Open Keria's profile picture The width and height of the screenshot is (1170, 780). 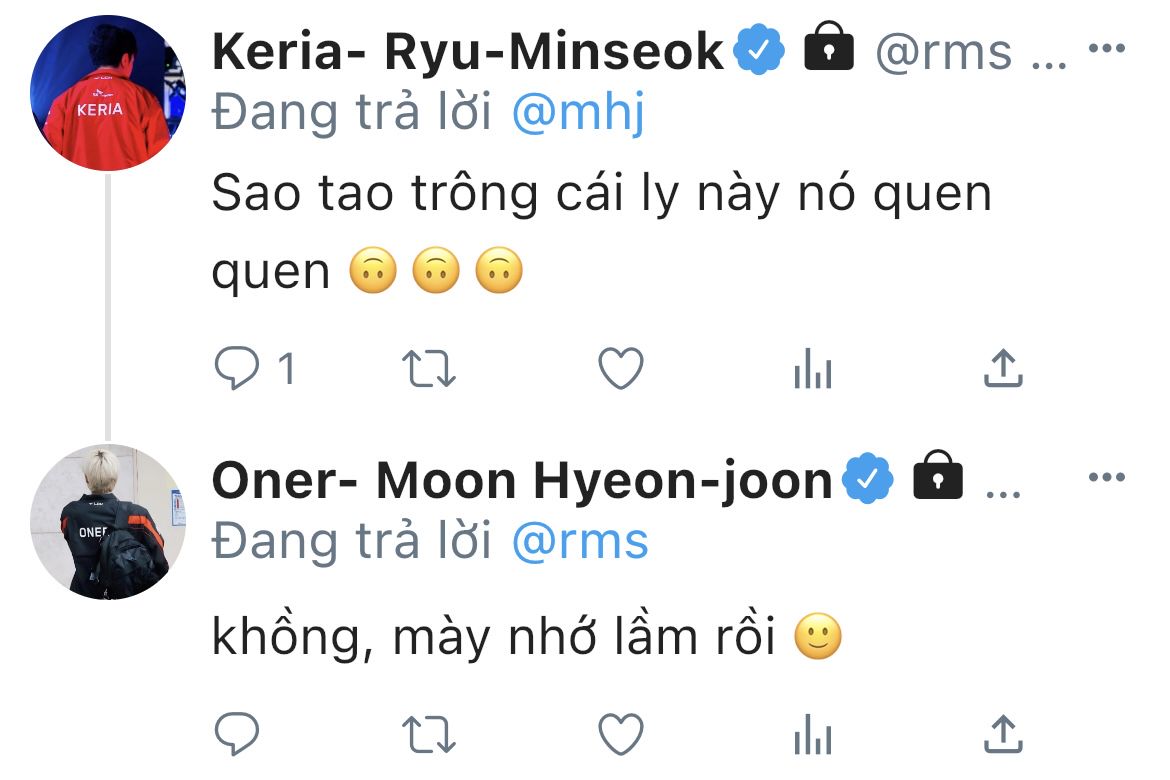(108, 94)
